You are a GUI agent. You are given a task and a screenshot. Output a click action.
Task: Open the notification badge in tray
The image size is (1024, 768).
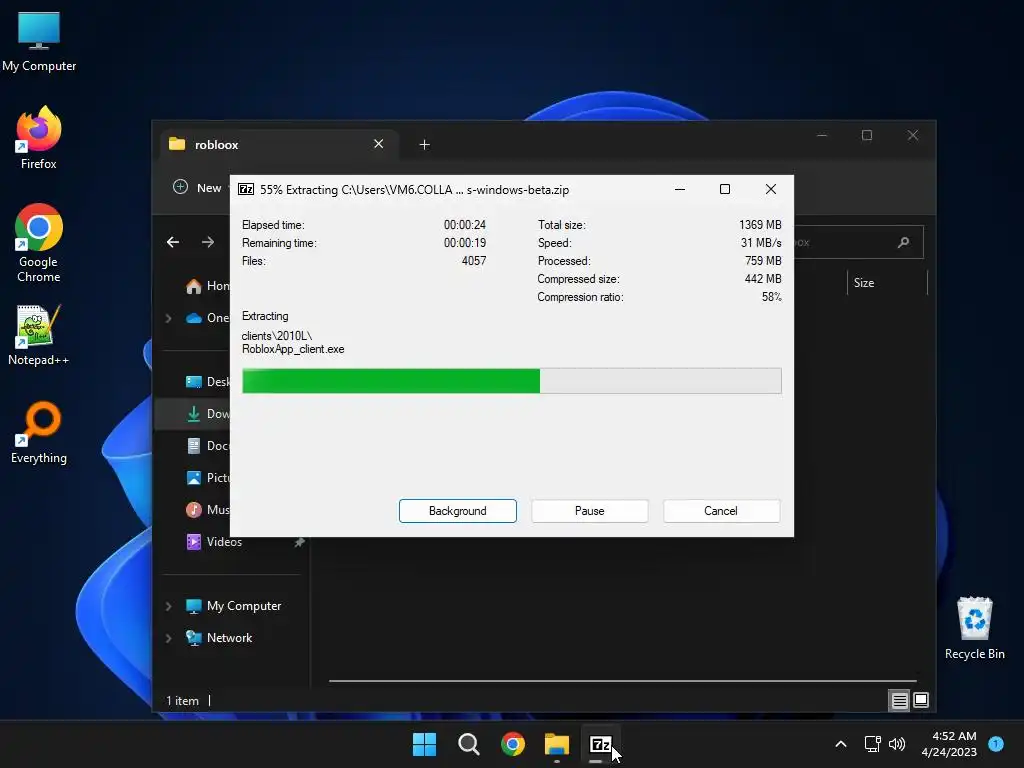pyautogui.click(x=996, y=744)
